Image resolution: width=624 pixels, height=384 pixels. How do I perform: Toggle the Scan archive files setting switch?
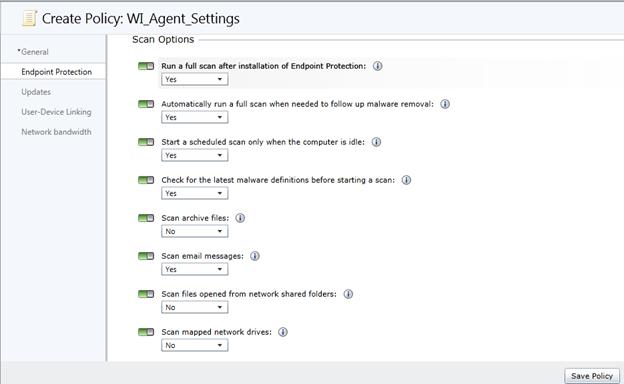[x=146, y=218]
